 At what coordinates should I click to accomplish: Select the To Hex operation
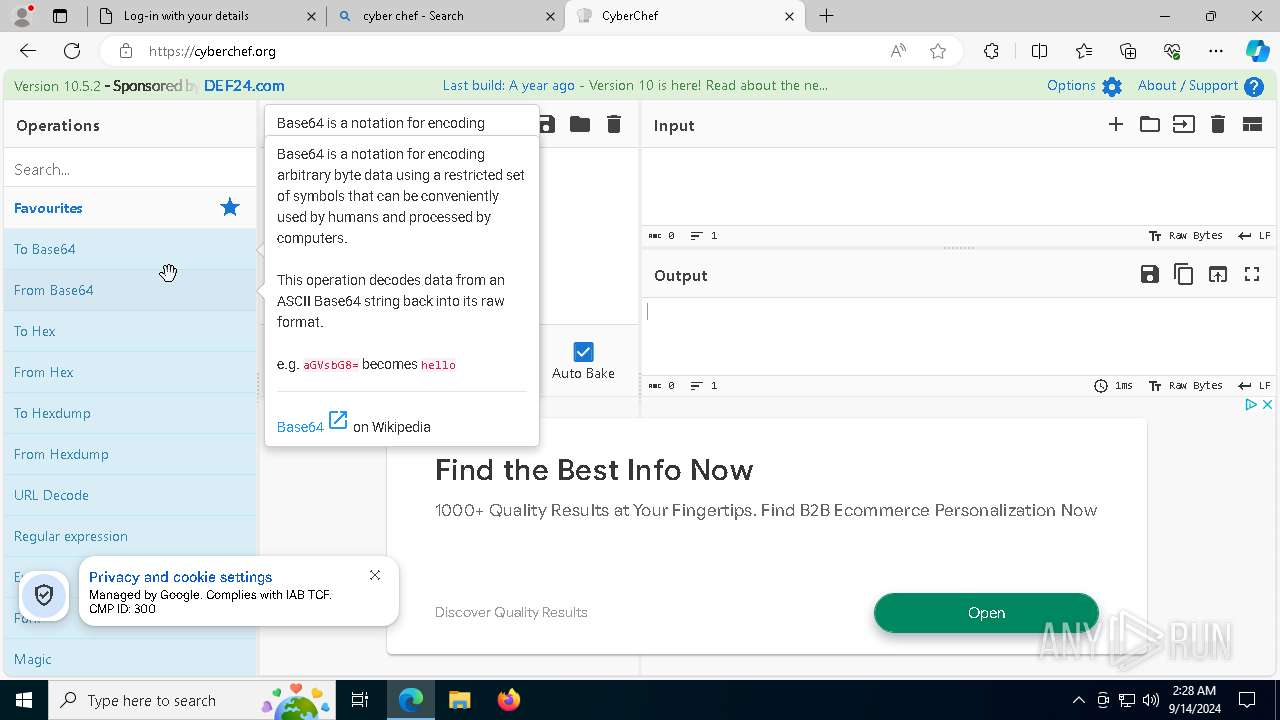(x=130, y=331)
